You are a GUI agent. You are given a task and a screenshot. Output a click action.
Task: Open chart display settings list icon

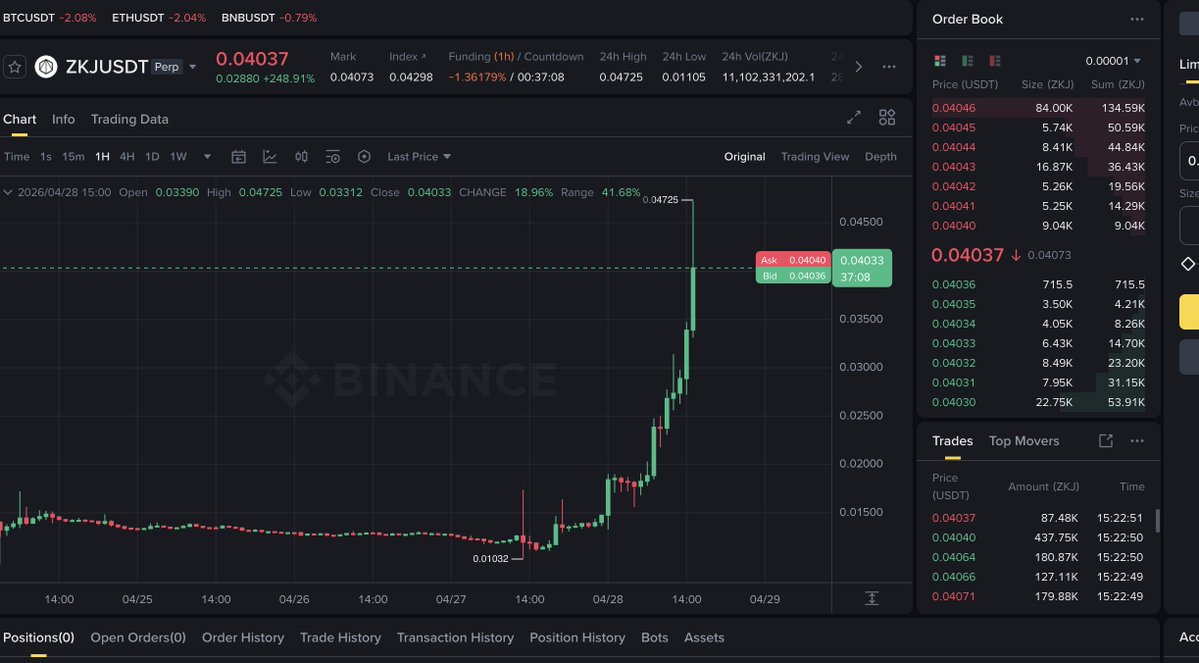click(x=333, y=157)
